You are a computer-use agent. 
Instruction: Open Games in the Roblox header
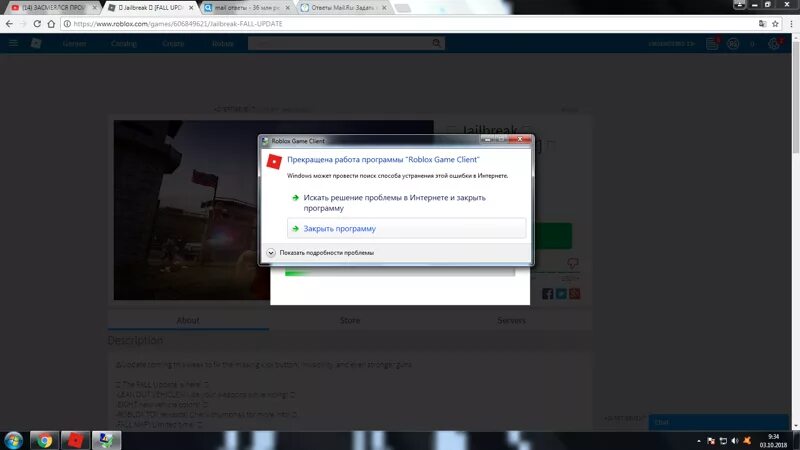coord(74,43)
